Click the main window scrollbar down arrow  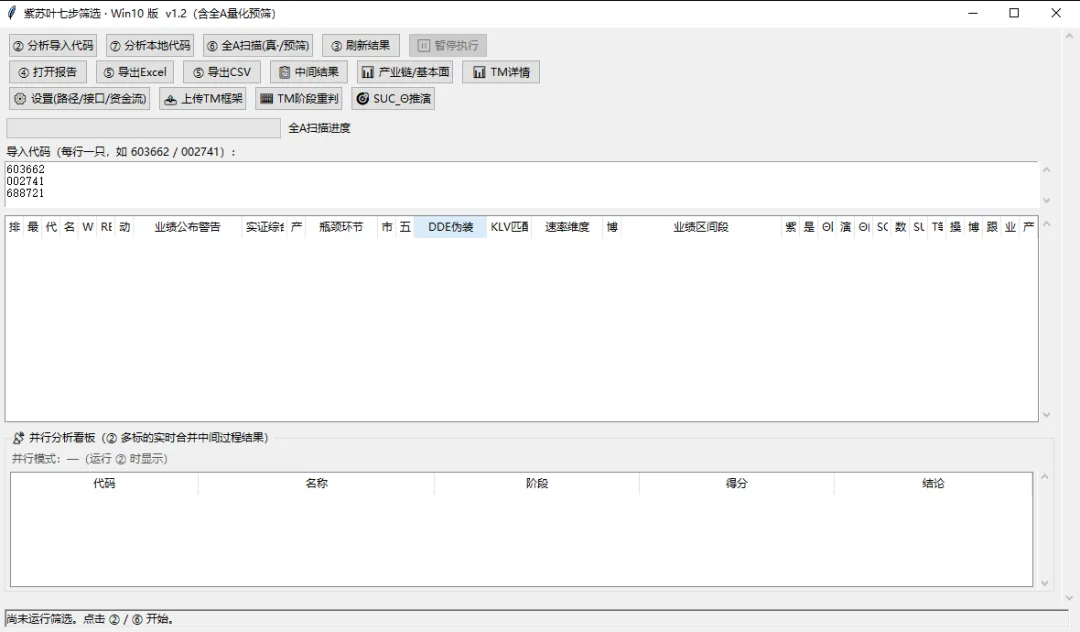(1069, 598)
